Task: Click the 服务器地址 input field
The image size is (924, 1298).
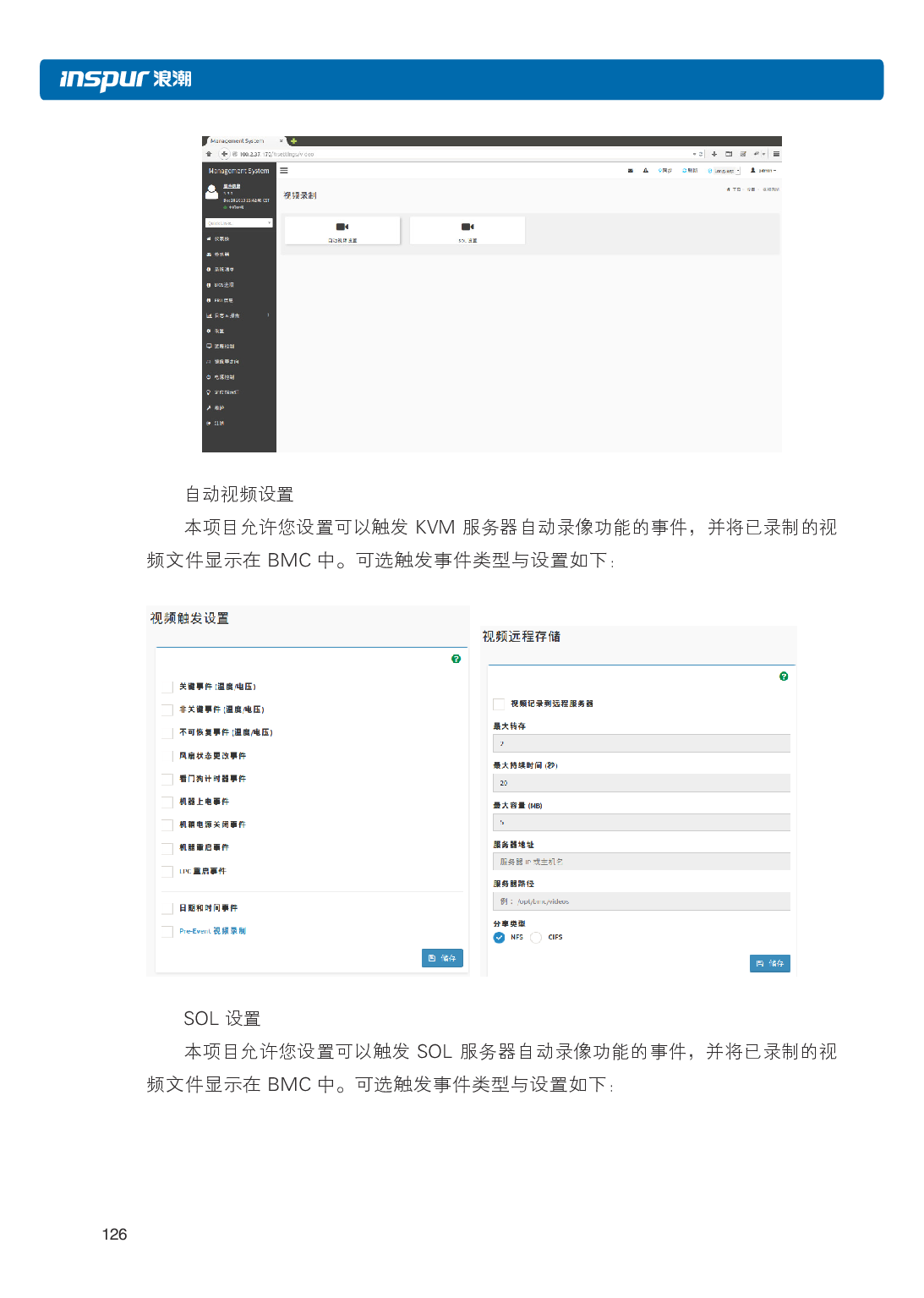Action: click(x=641, y=862)
